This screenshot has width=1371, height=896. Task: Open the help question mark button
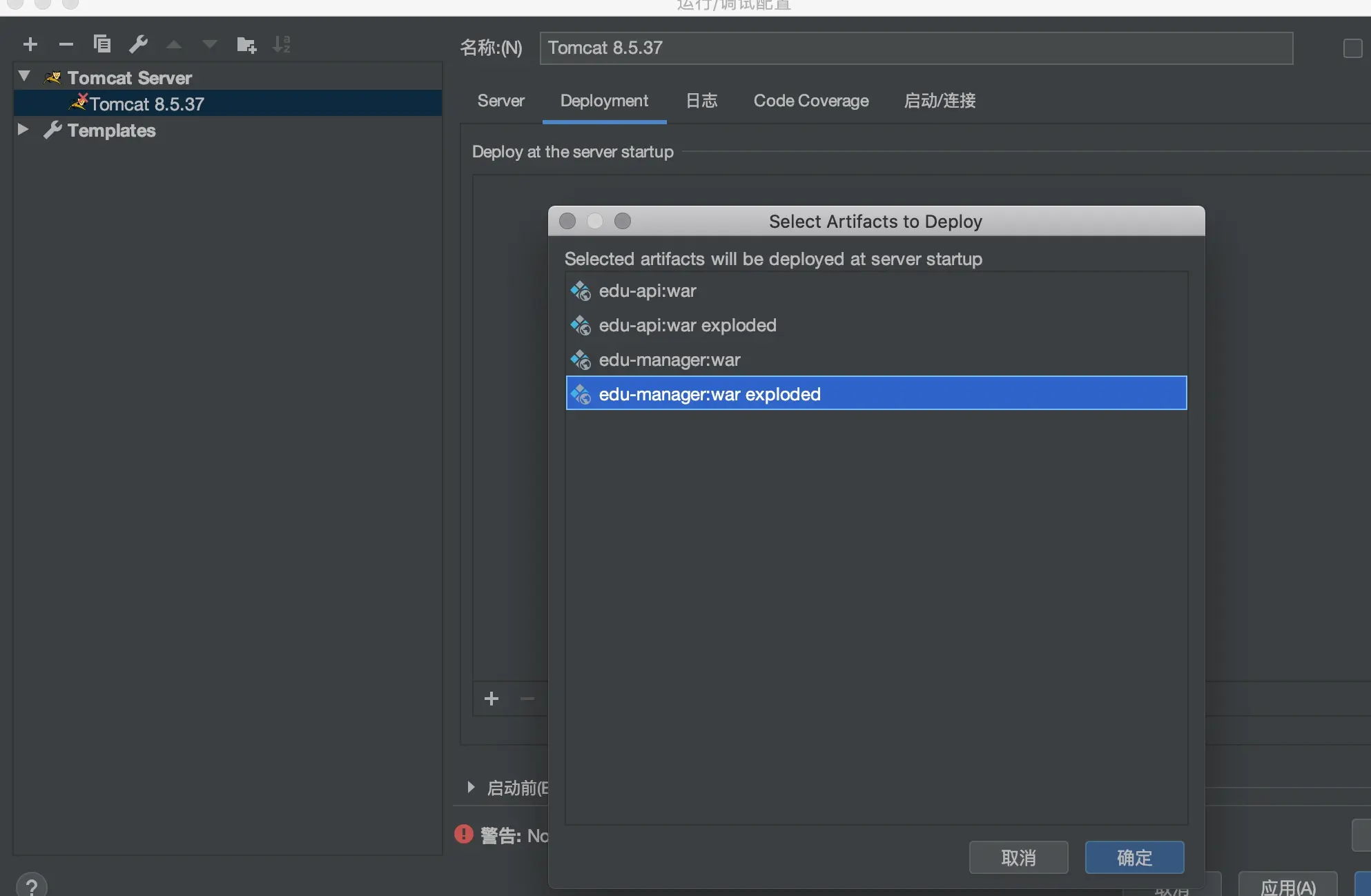click(32, 885)
